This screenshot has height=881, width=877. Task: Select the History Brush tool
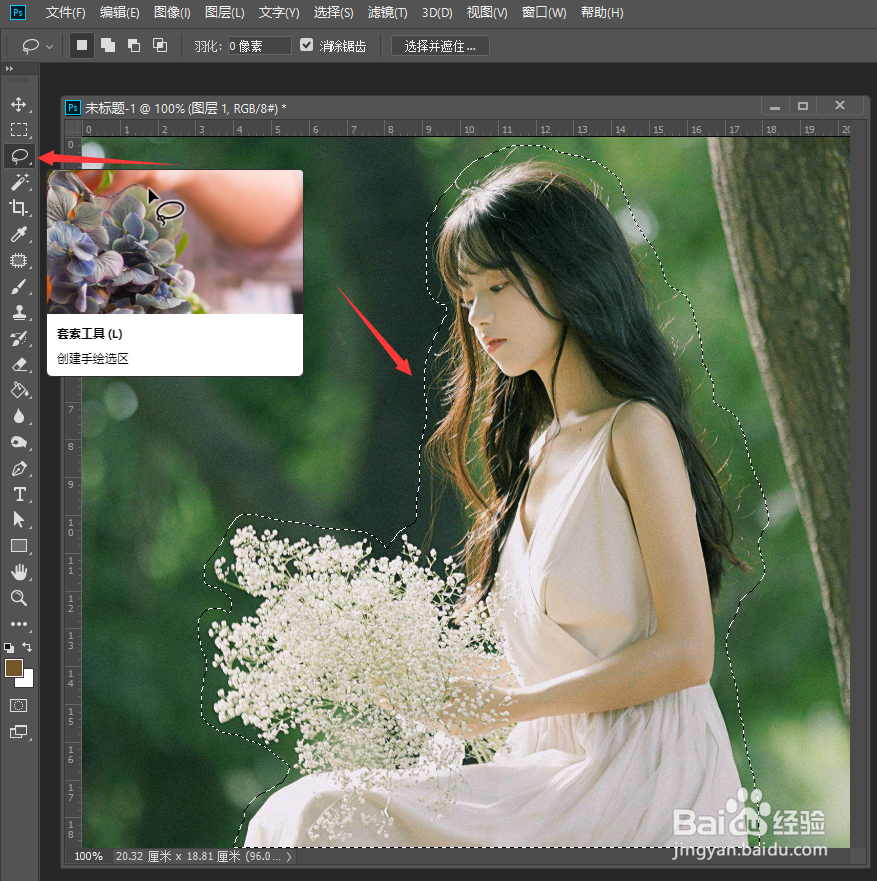[x=19, y=339]
